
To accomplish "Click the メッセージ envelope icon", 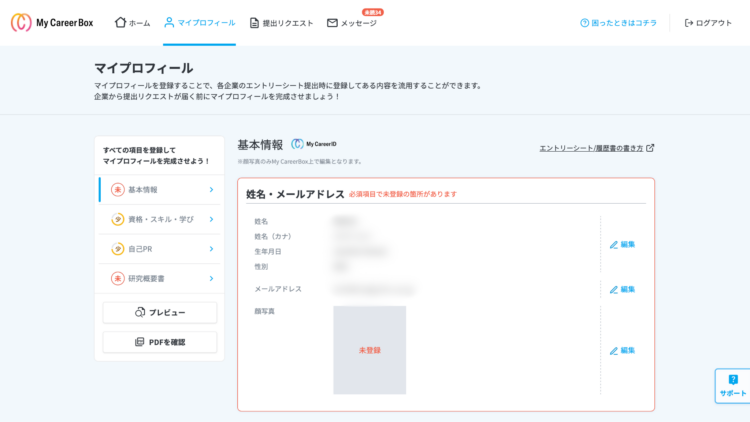I will (332, 22).
